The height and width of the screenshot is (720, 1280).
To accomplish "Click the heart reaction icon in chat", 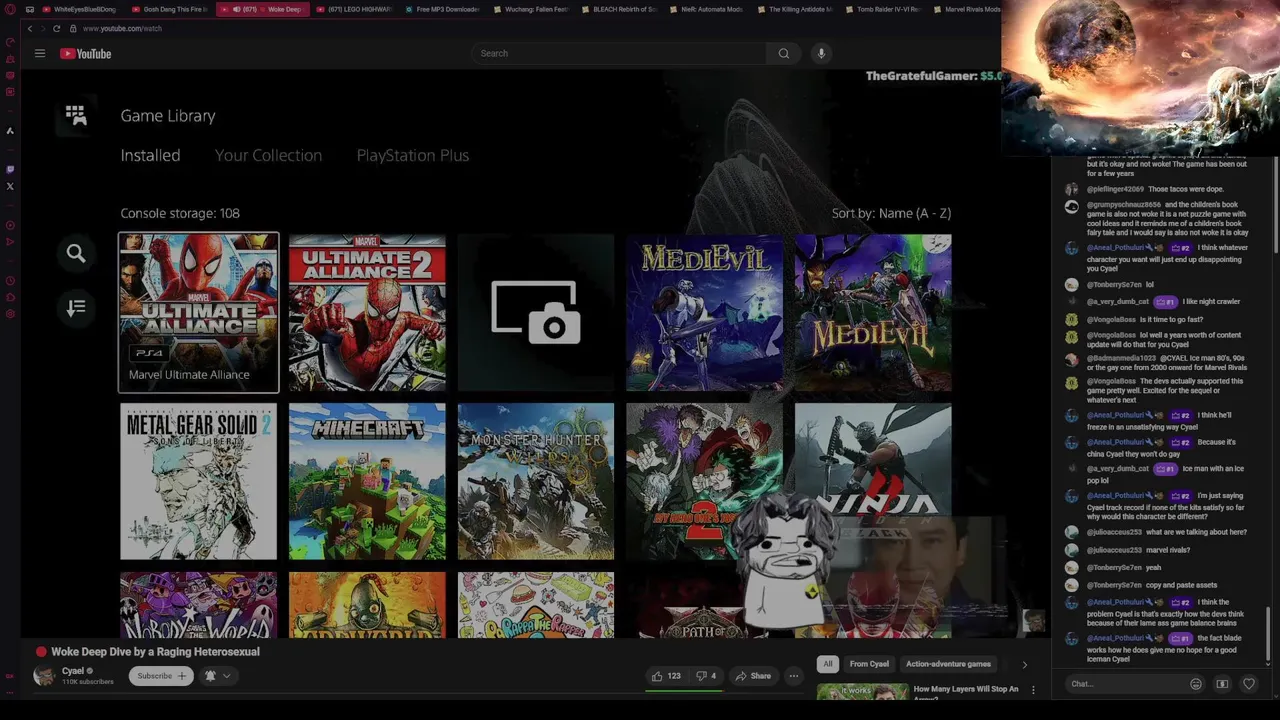I will (1248, 684).
